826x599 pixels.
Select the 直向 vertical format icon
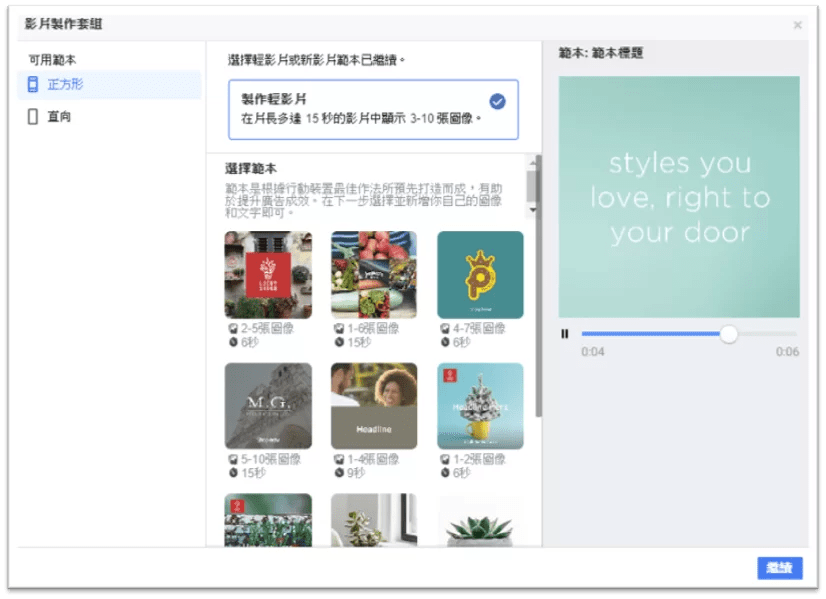(33, 116)
